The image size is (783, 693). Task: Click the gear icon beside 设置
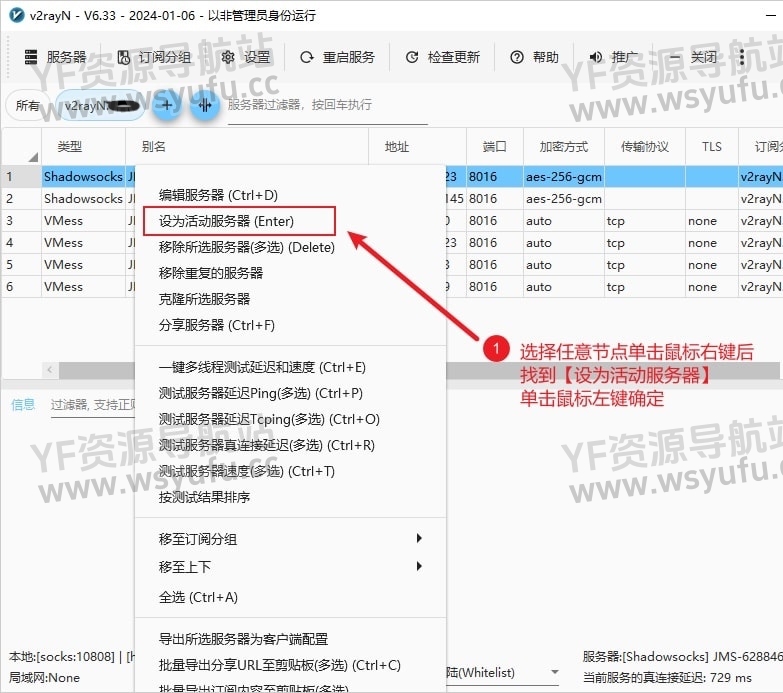coord(228,57)
